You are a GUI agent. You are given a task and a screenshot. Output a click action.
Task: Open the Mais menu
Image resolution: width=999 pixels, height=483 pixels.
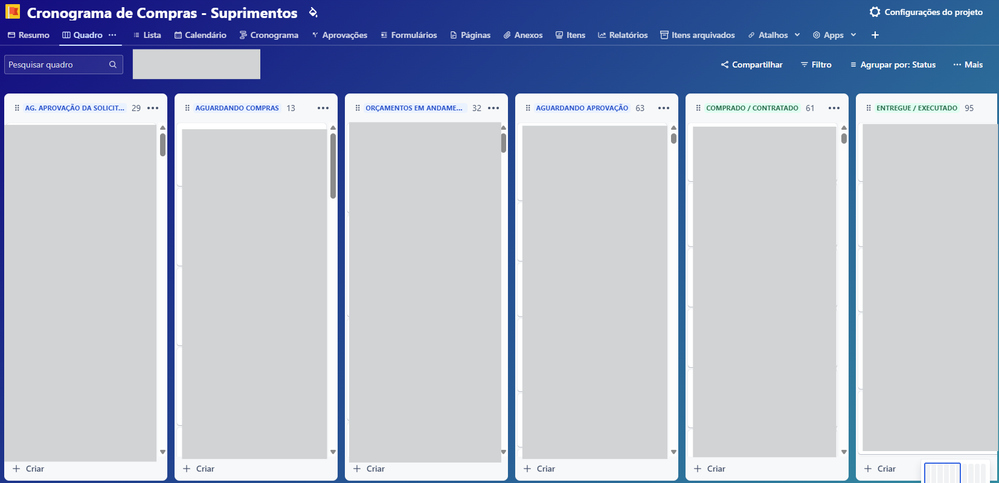(x=968, y=64)
